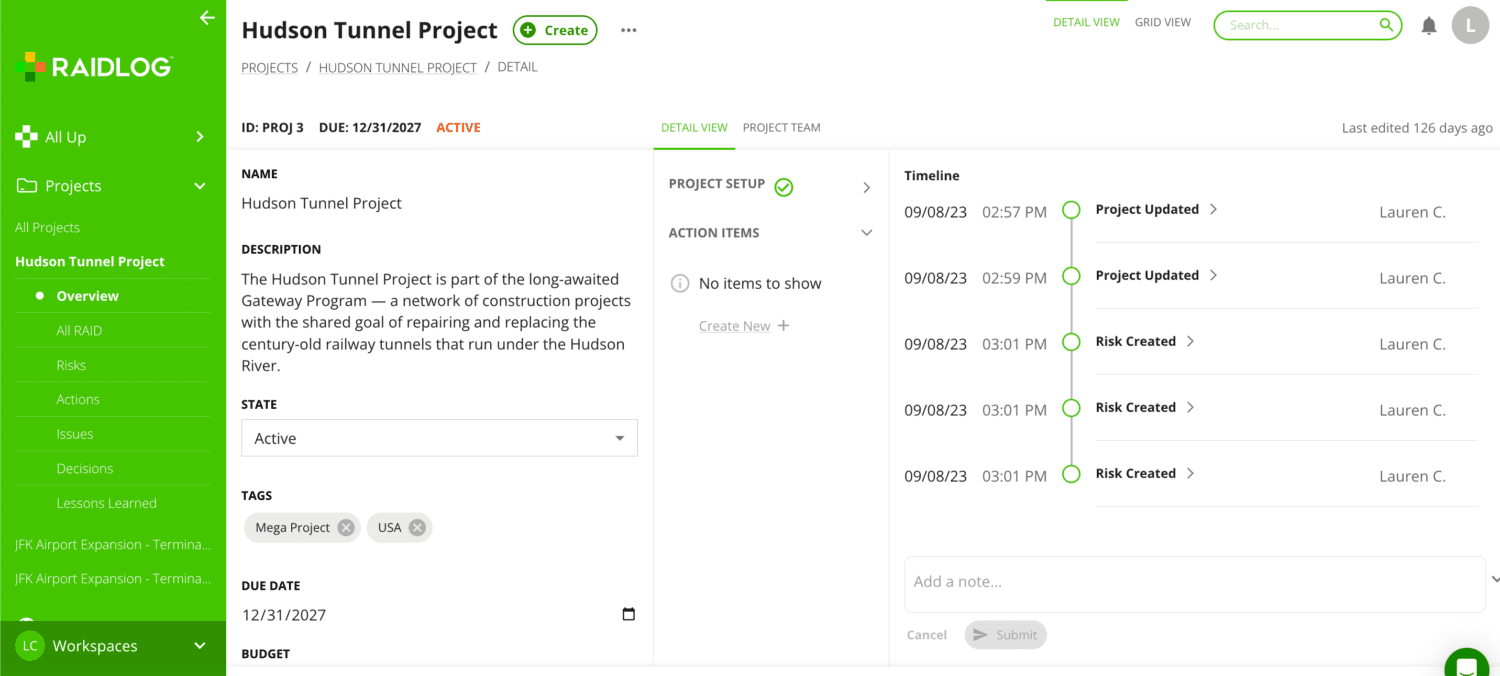The image size is (1500, 676).
Task: Select the Detail View tab below project ID
Action: (x=694, y=128)
